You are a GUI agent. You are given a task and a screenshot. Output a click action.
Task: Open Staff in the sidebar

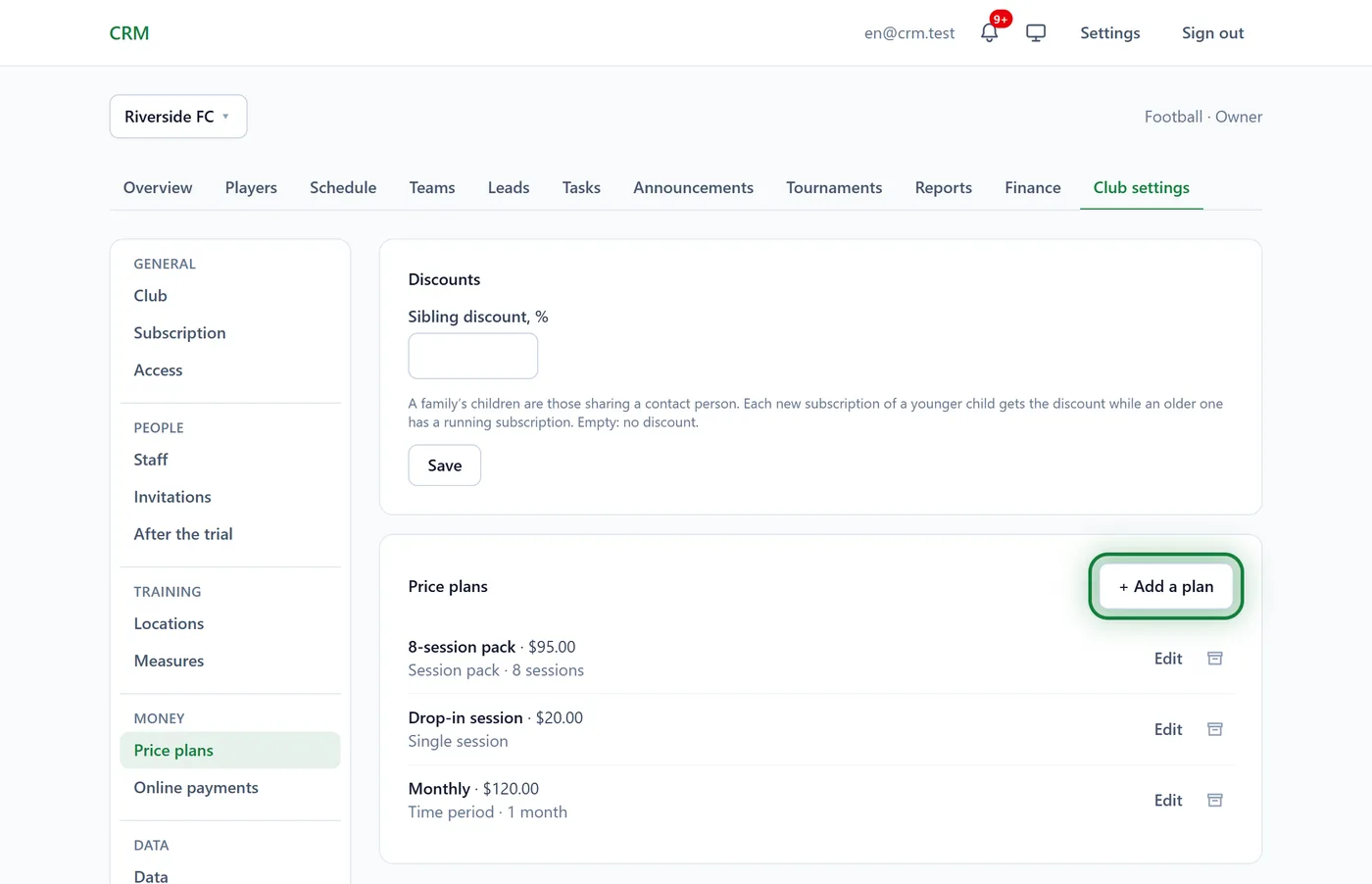pyautogui.click(x=230, y=460)
